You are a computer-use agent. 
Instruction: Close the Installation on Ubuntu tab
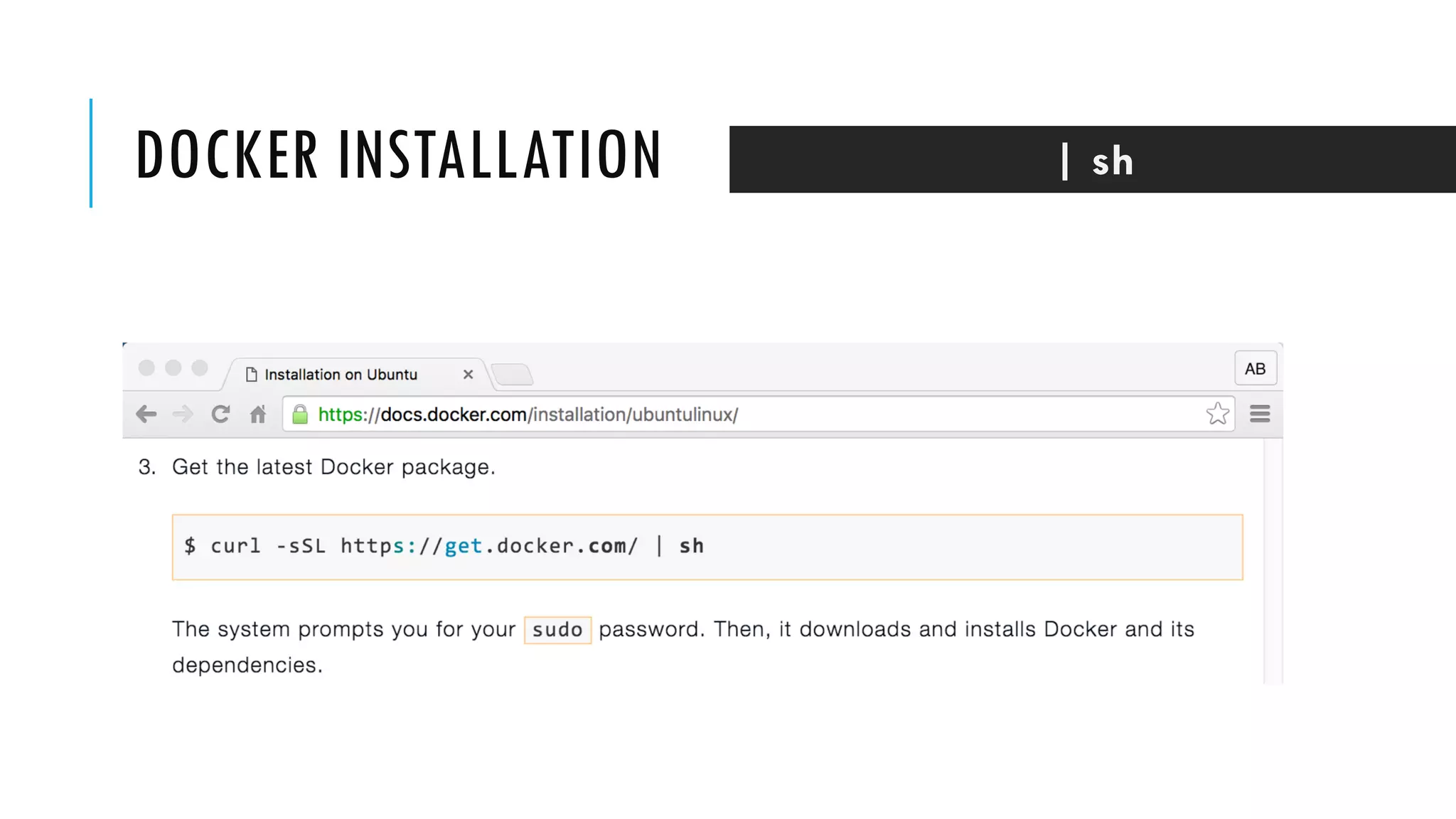coord(468,374)
